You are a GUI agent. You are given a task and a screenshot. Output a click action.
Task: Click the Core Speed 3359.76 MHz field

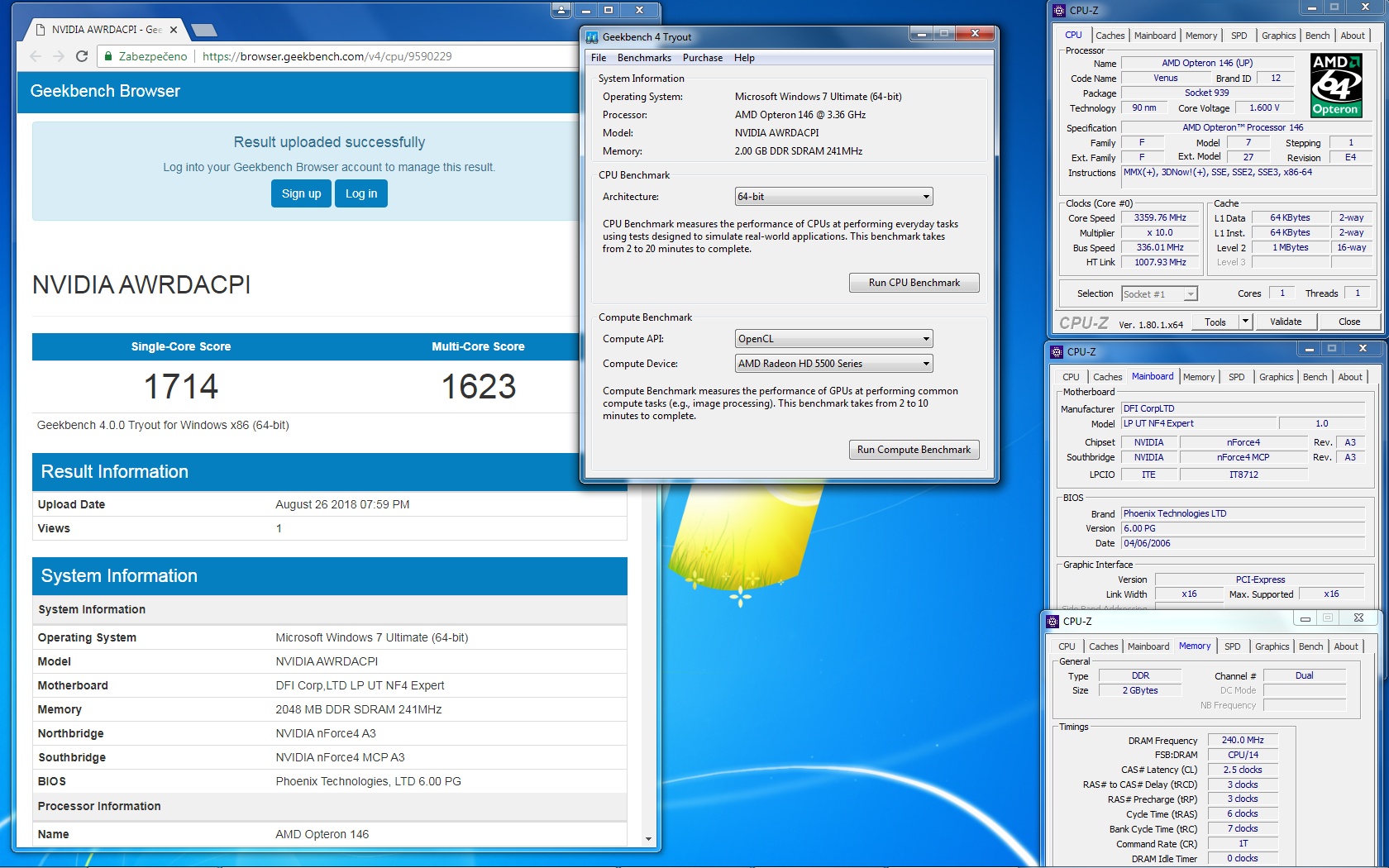tap(1160, 218)
